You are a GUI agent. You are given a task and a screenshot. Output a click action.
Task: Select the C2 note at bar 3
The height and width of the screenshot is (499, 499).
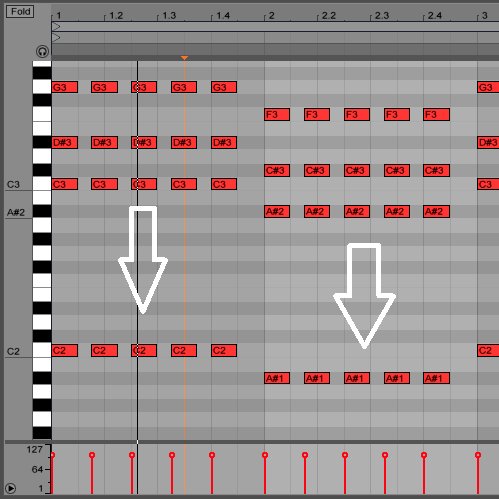pyautogui.click(x=488, y=351)
